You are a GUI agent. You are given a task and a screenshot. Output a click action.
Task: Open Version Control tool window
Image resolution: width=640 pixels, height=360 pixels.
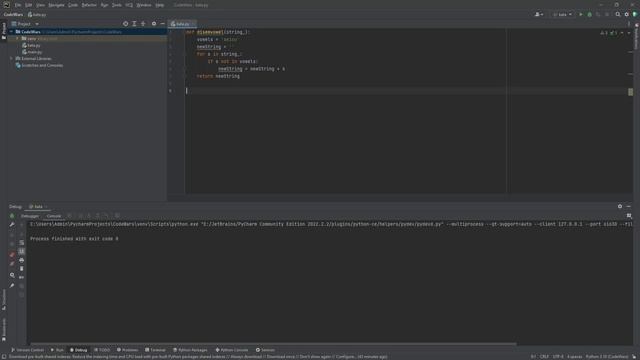click(27, 350)
